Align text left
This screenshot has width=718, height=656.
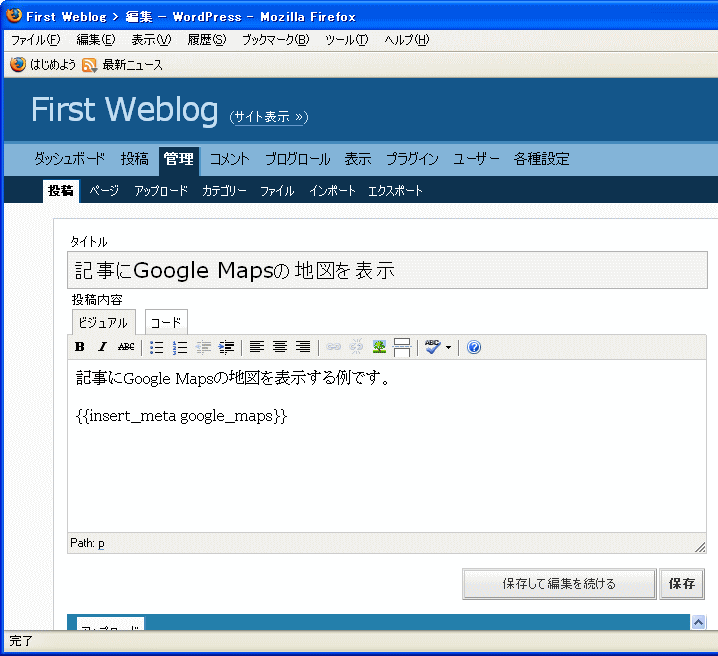(257, 347)
